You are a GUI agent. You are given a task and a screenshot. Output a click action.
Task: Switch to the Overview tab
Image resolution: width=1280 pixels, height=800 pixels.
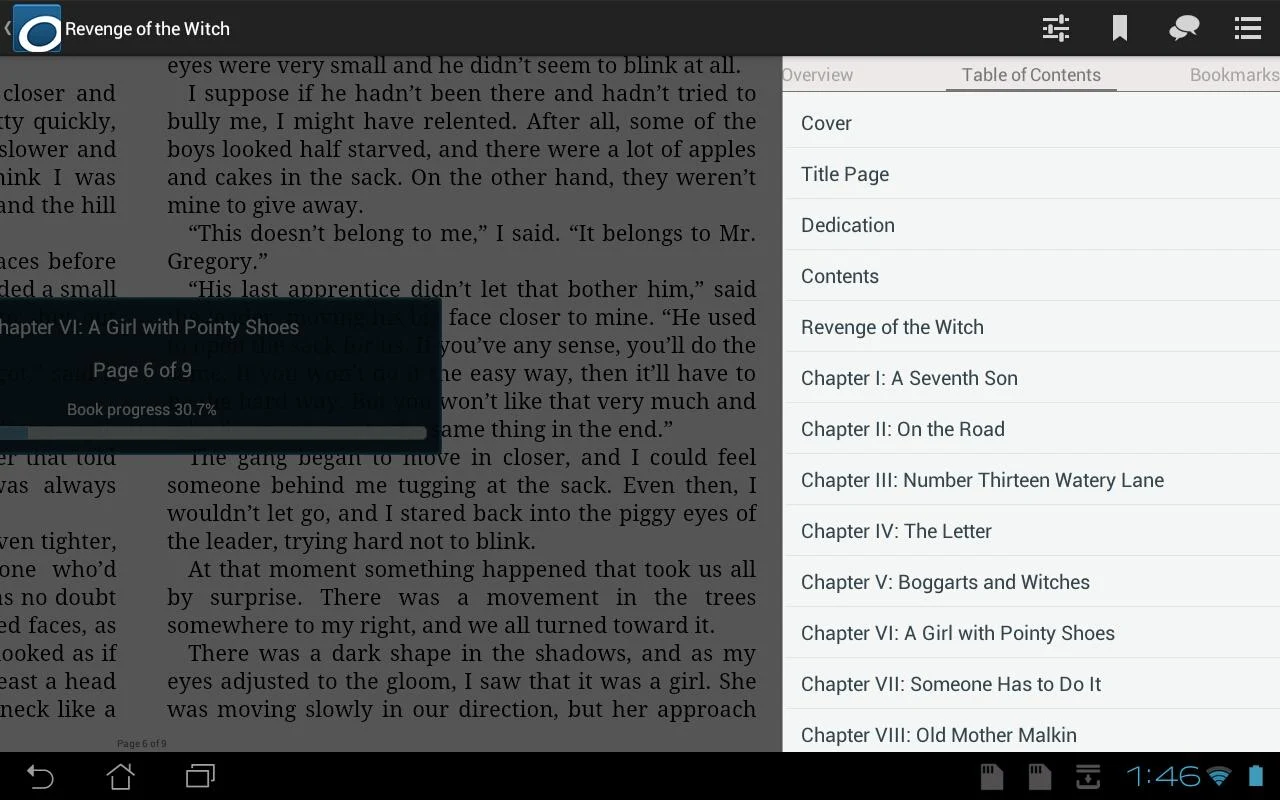click(x=817, y=75)
